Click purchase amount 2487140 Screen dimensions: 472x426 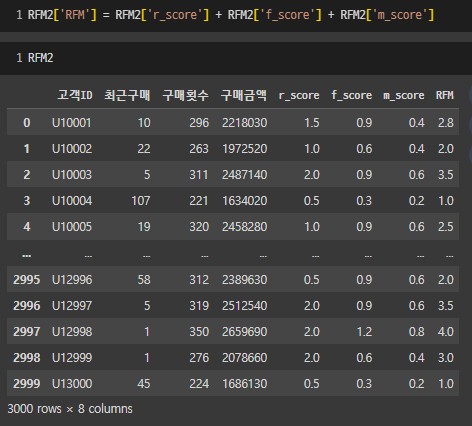coord(245,175)
